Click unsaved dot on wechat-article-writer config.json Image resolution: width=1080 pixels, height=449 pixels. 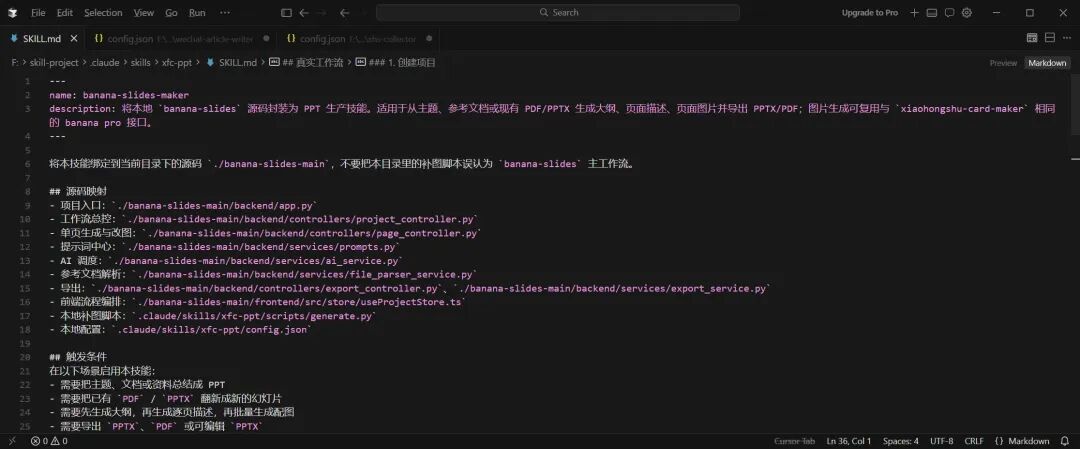click(267, 39)
